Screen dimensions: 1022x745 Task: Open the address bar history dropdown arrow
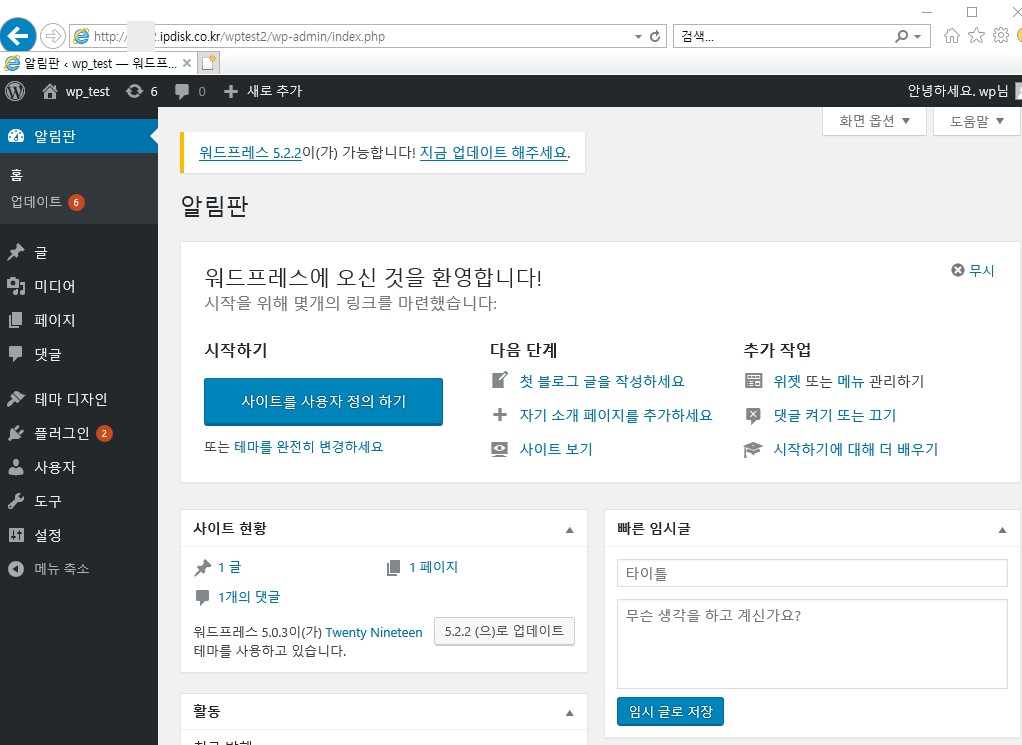pos(638,37)
